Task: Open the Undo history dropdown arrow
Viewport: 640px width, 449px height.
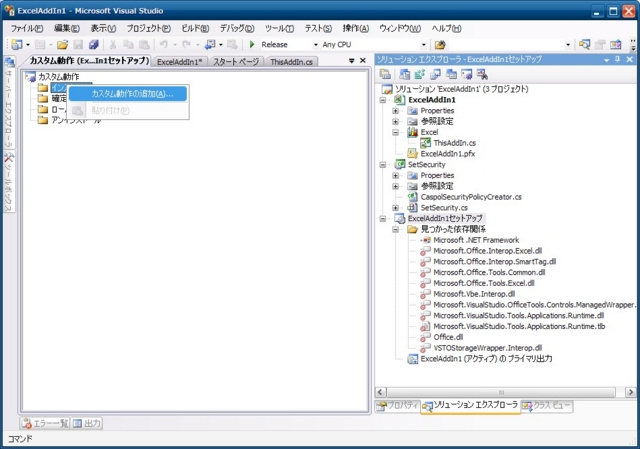Action: click(x=175, y=44)
